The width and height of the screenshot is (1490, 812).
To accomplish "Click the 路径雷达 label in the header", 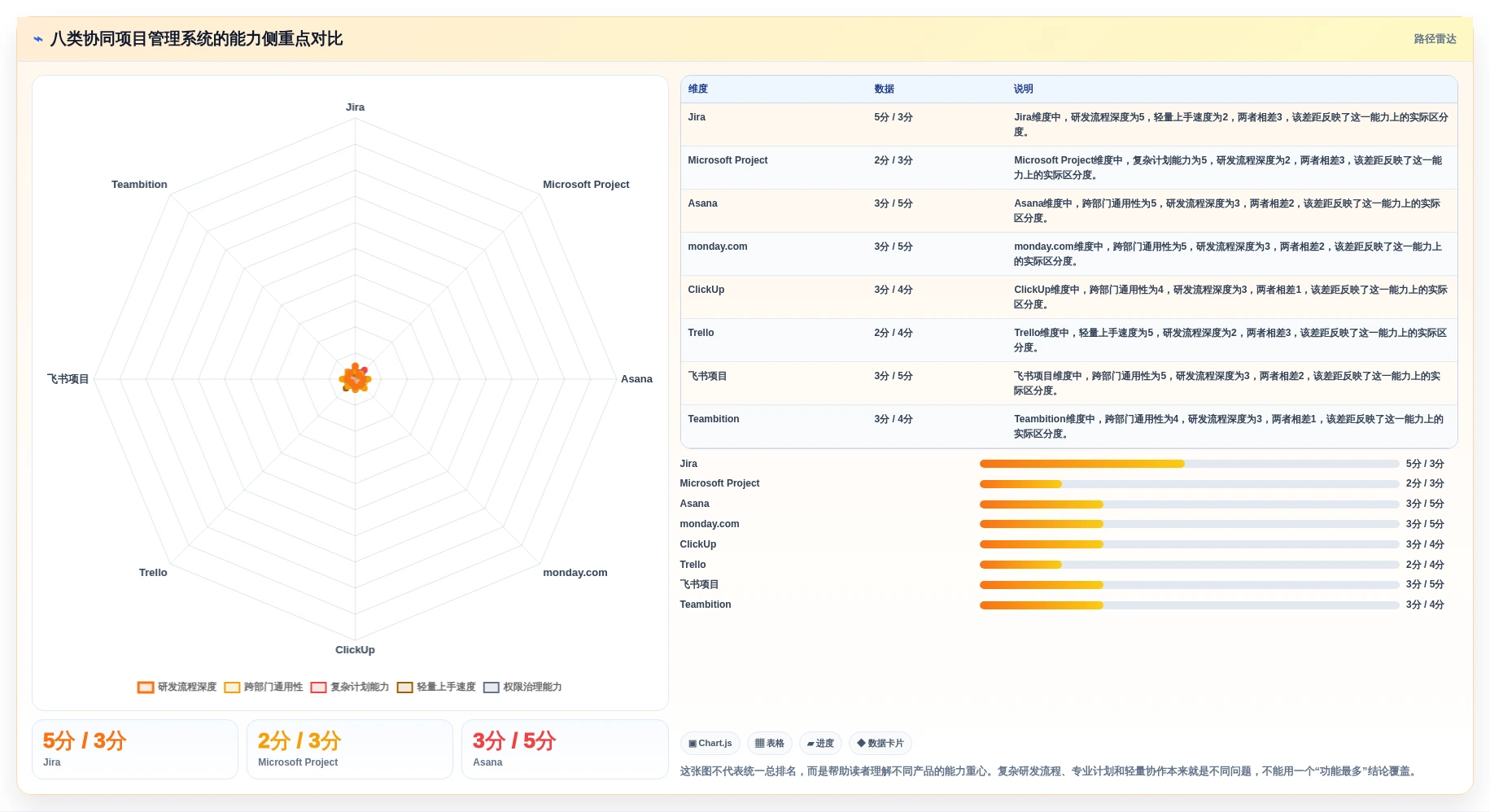I will 1435,39.
